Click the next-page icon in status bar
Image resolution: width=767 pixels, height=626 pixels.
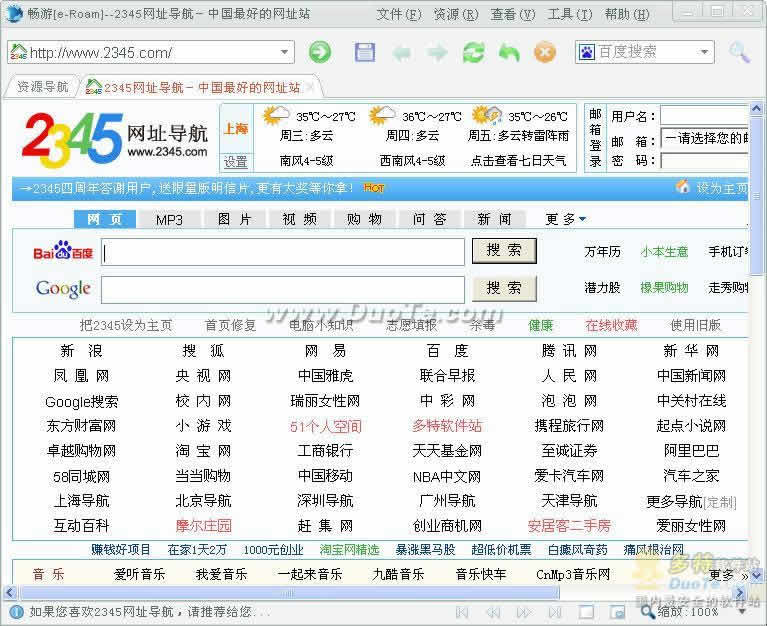tap(523, 612)
